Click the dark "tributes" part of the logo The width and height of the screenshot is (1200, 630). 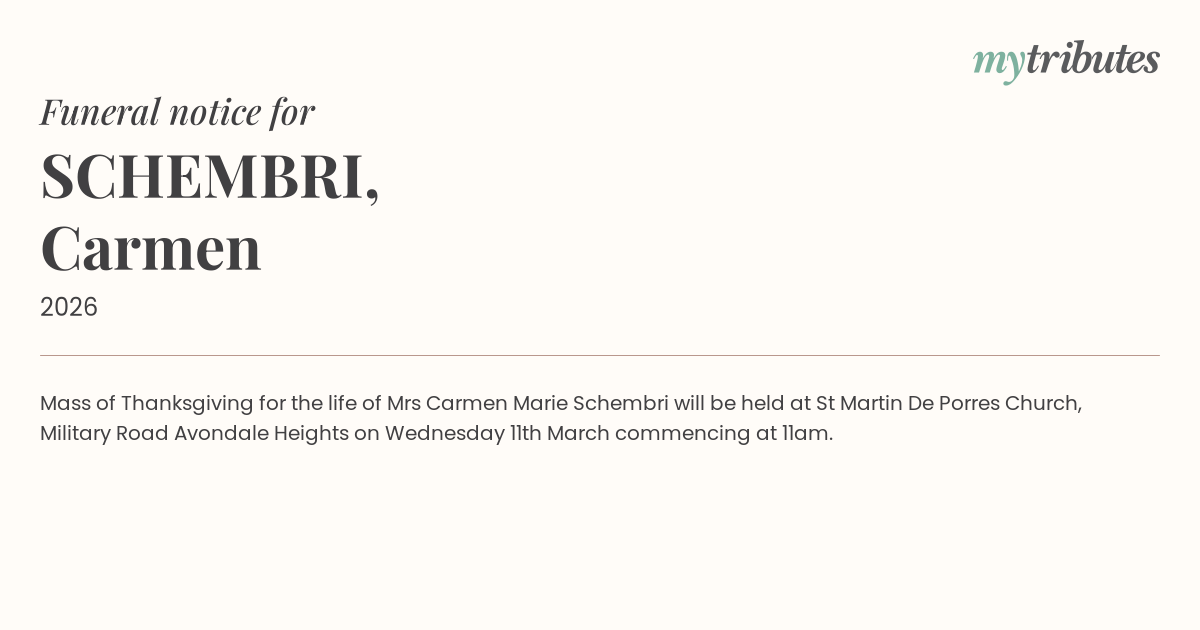pyautogui.click(x=1092, y=60)
